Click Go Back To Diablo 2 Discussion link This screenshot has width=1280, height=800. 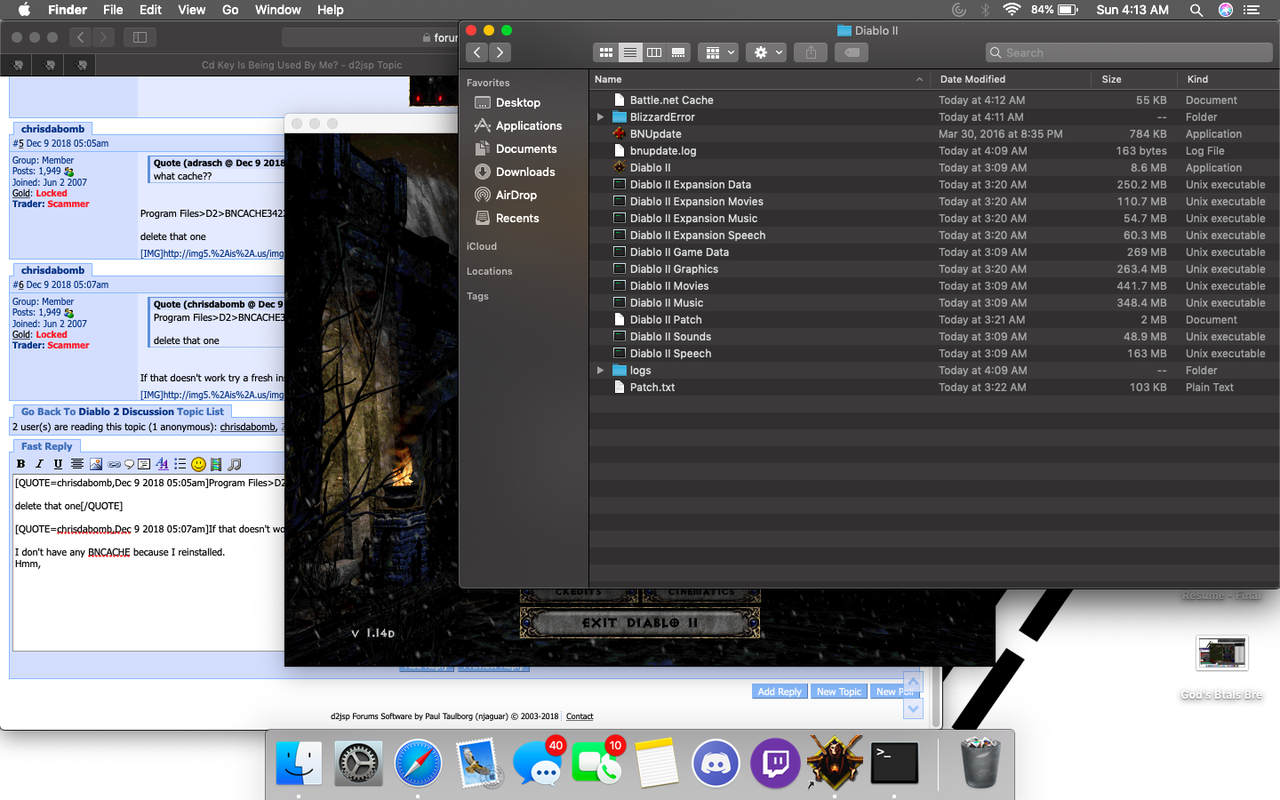click(122, 411)
